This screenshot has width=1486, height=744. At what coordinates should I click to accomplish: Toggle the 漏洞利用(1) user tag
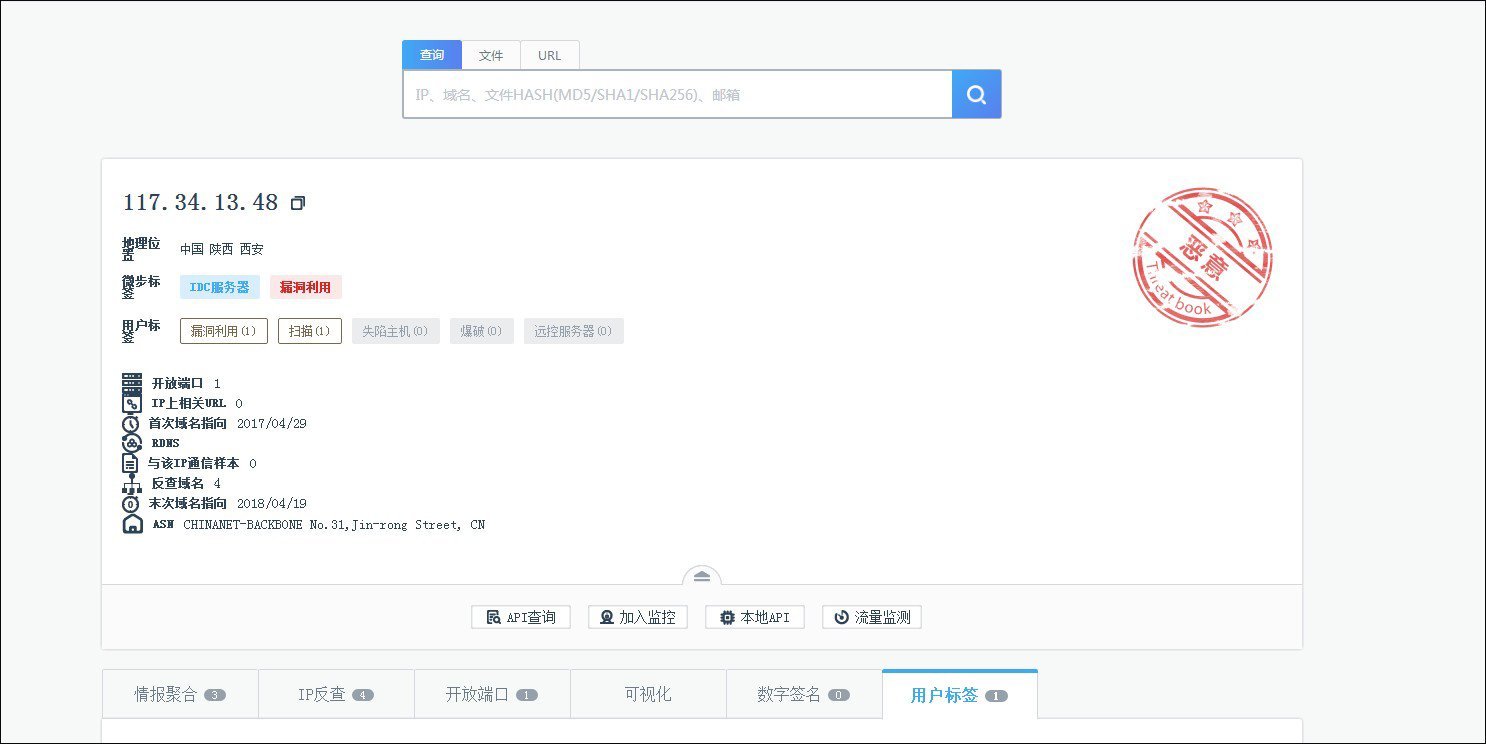point(223,331)
